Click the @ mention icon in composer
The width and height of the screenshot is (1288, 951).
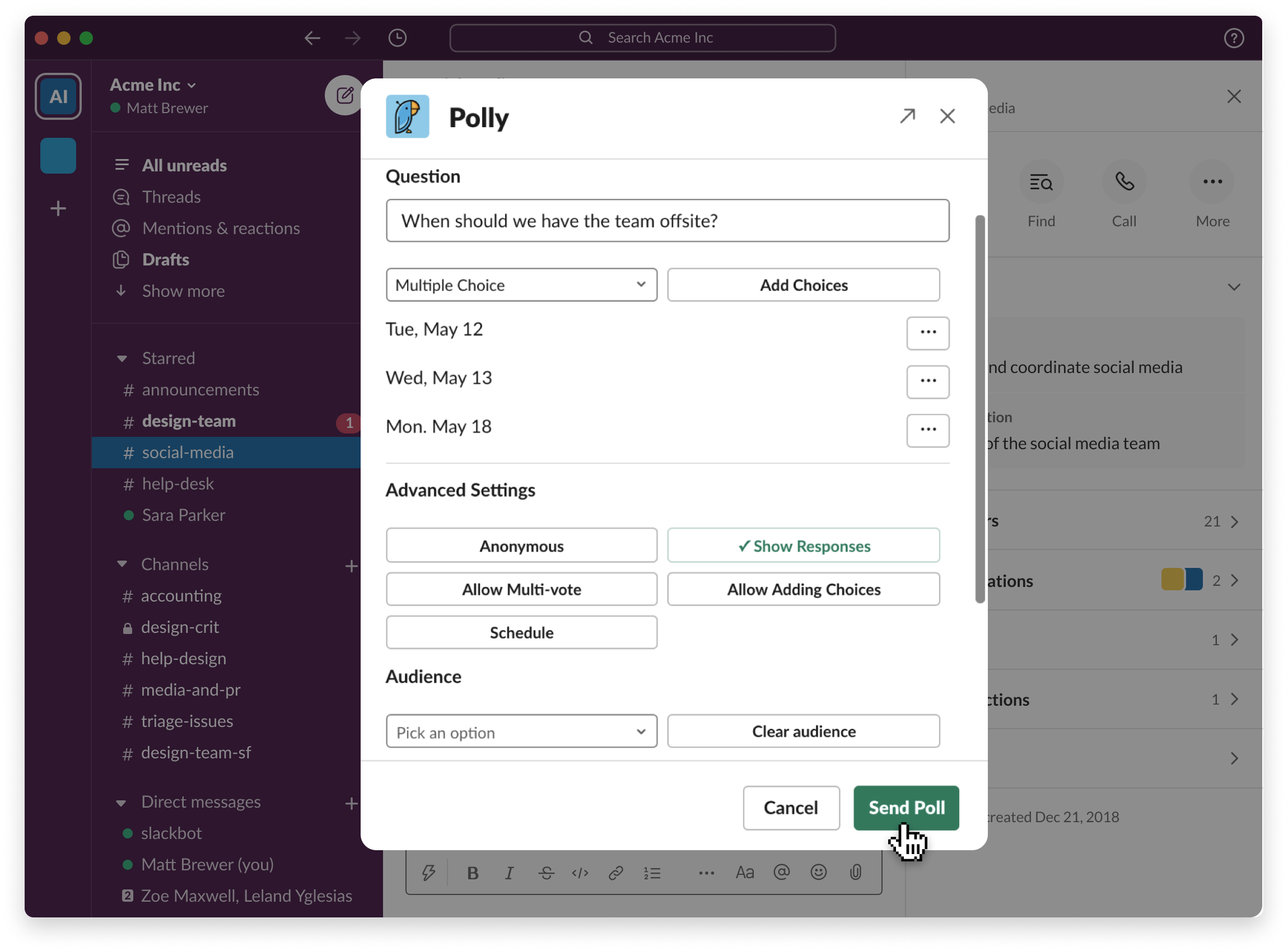click(782, 872)
